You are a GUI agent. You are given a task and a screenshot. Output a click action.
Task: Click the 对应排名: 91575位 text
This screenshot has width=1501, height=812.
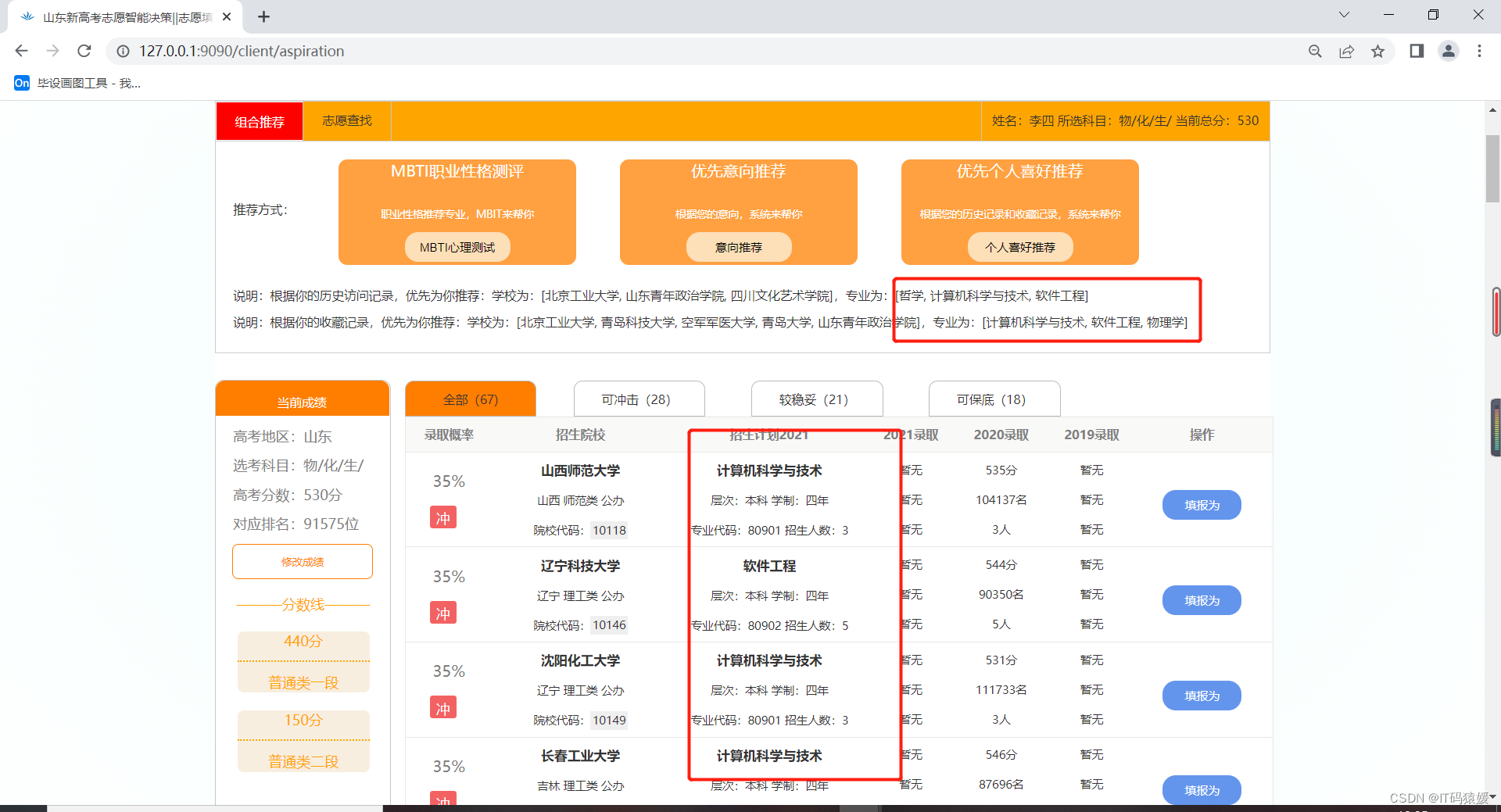point(296,524)
